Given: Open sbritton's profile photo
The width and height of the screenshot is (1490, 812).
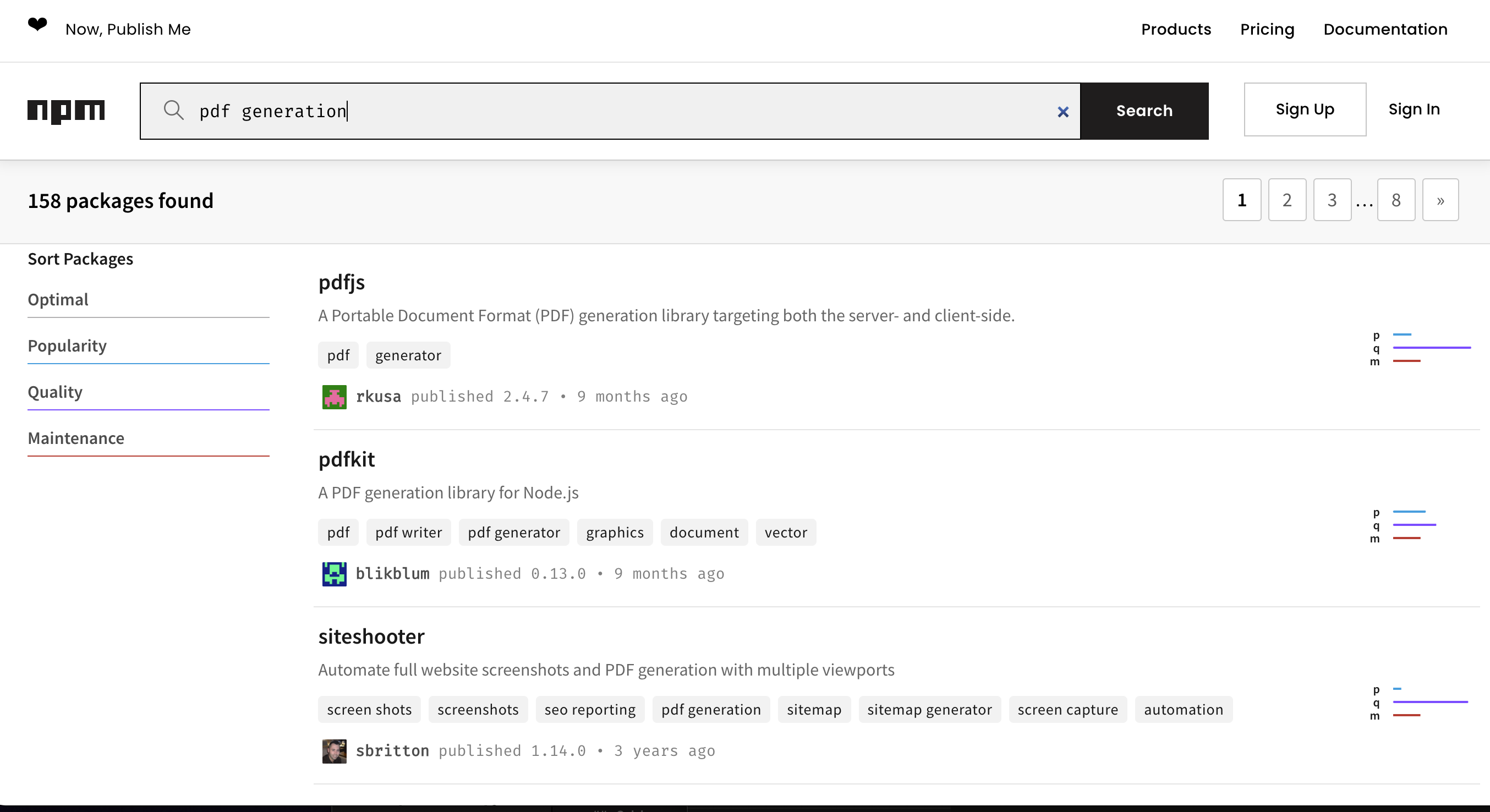Looking at the screenshot, I should coord(335,751).
